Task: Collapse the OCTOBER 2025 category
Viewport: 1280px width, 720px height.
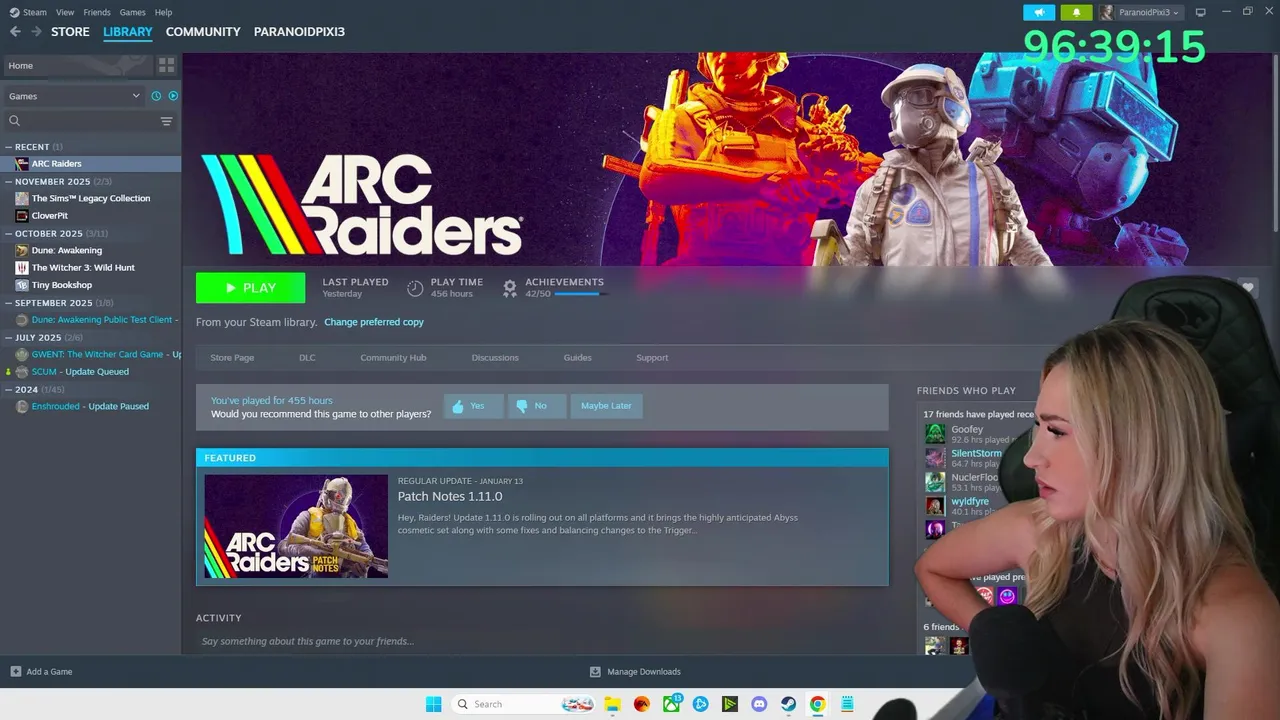Action: click(x=9, y=233)
